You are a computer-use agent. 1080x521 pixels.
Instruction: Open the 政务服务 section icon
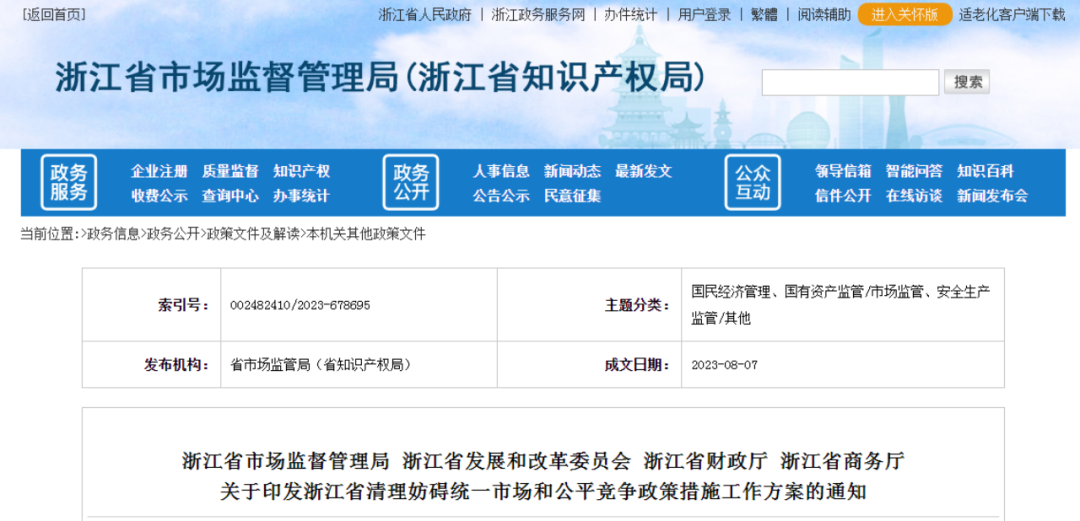point(68,183)
